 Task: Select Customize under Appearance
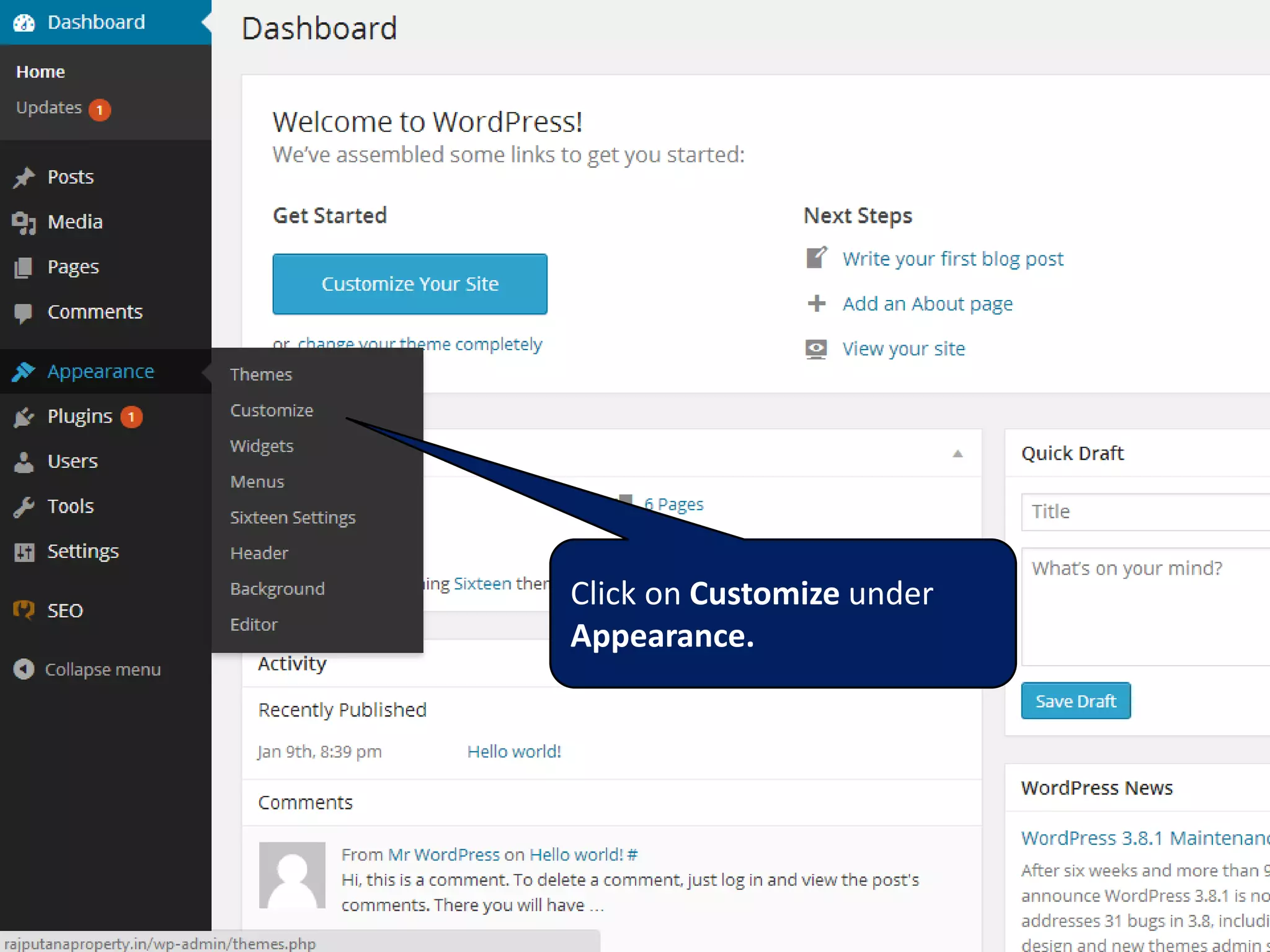[x=272, y=410]
